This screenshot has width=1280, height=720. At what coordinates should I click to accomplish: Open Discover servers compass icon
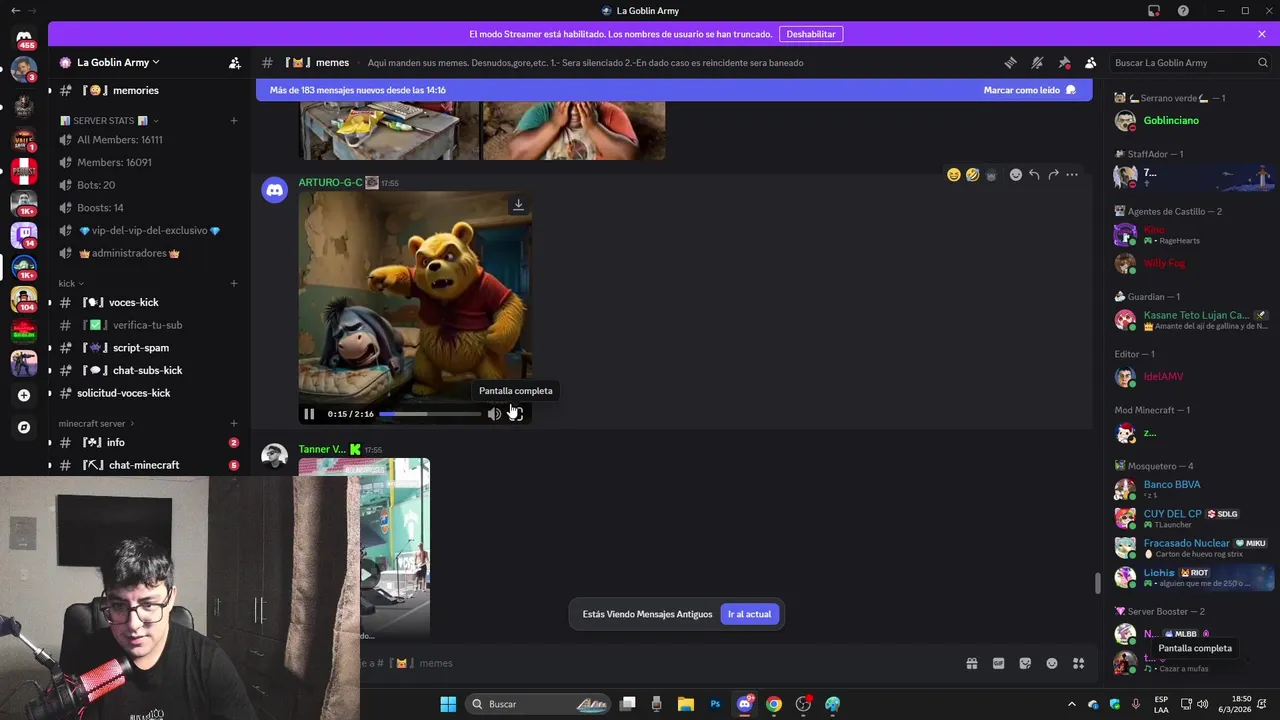[x=24, y=427]
